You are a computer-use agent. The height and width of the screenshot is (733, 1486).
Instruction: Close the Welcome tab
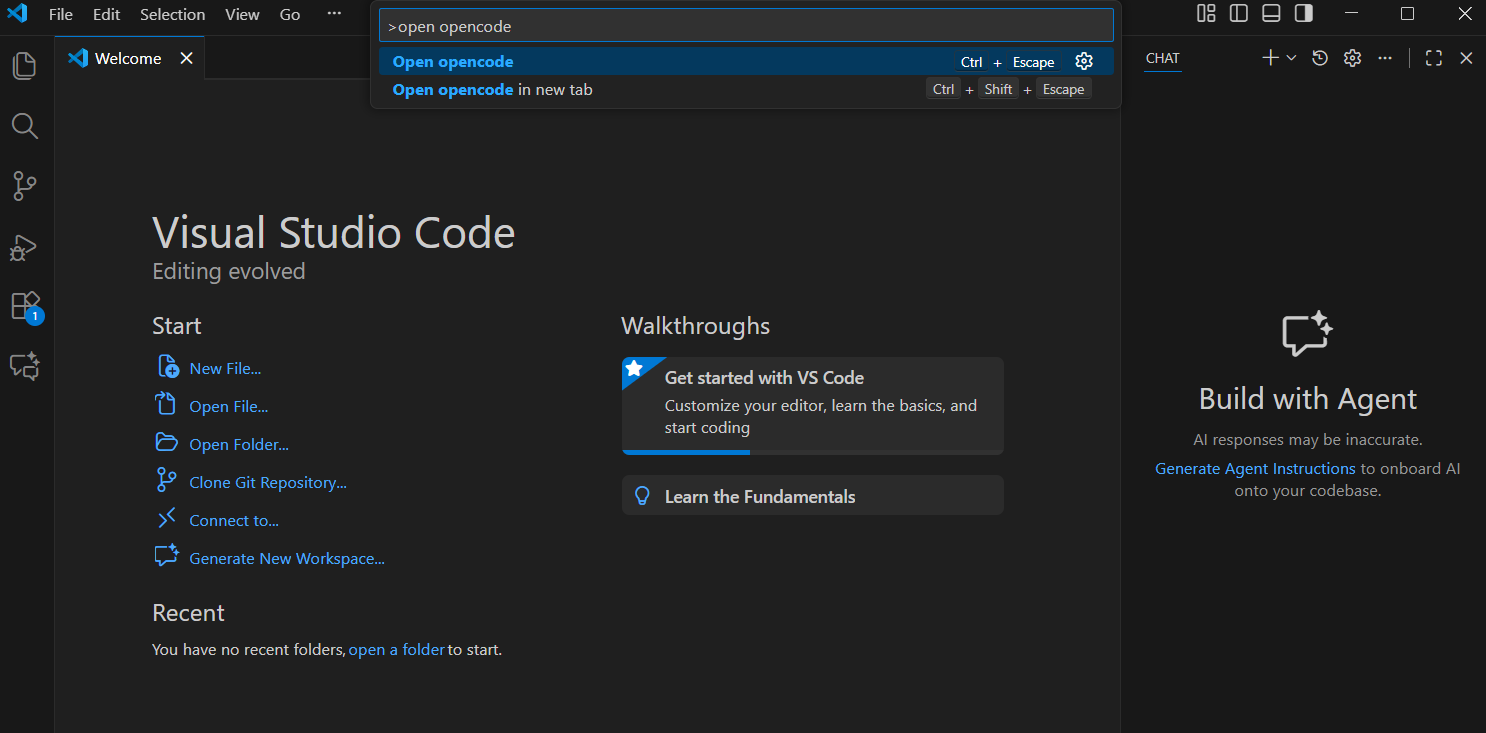186,58
